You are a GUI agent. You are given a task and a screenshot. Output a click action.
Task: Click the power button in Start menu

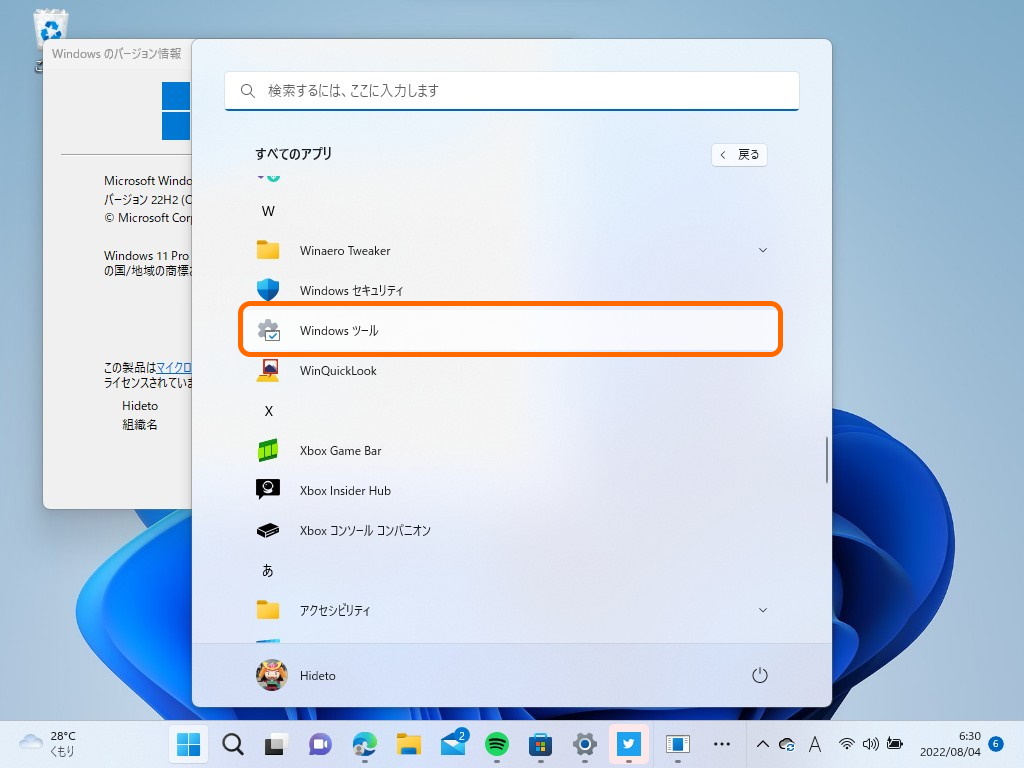point(759,675)
